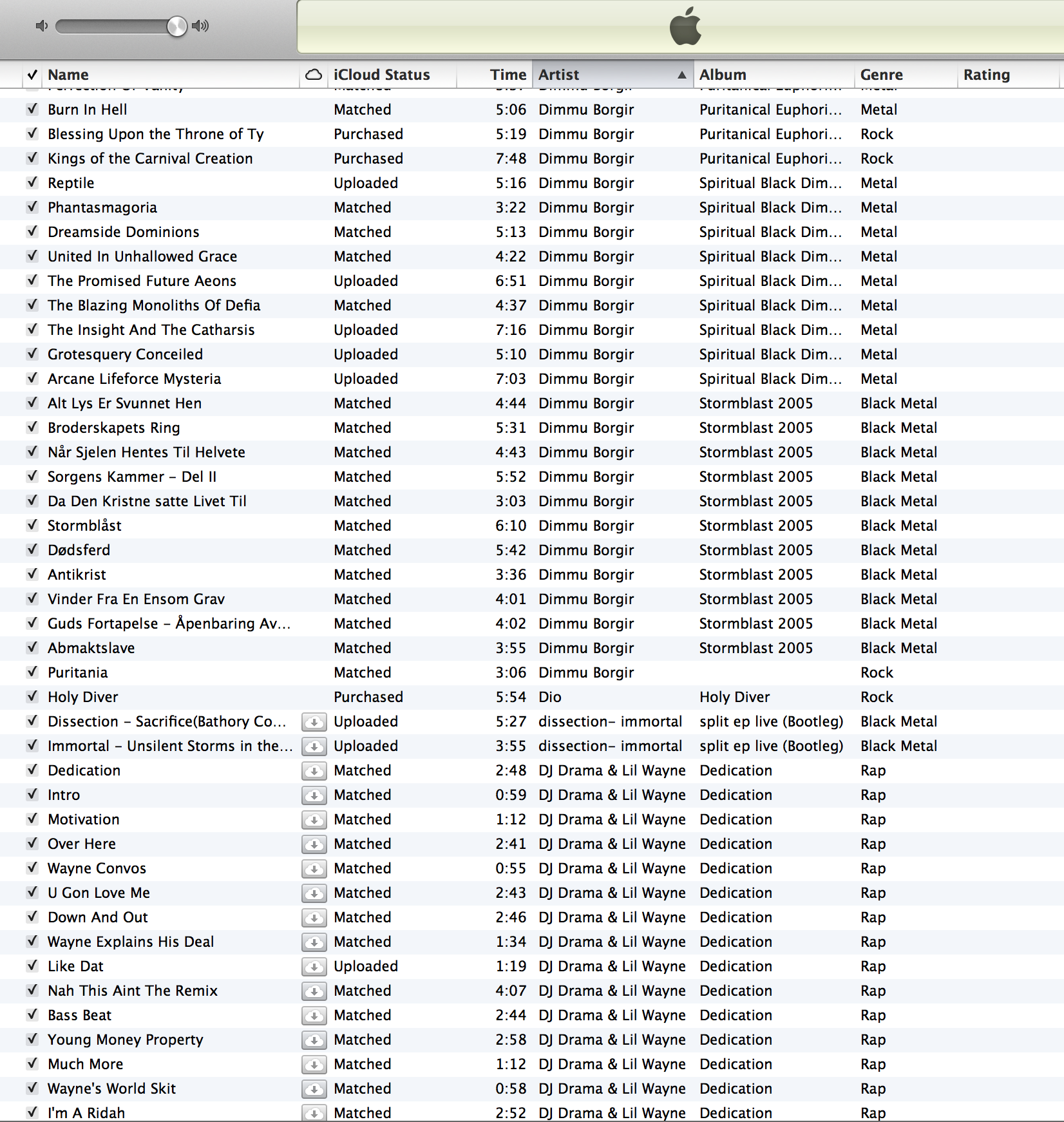Click the Apple logo in display
Image resolution: width=1064 pixels, height=1122 pixels.
685,26
